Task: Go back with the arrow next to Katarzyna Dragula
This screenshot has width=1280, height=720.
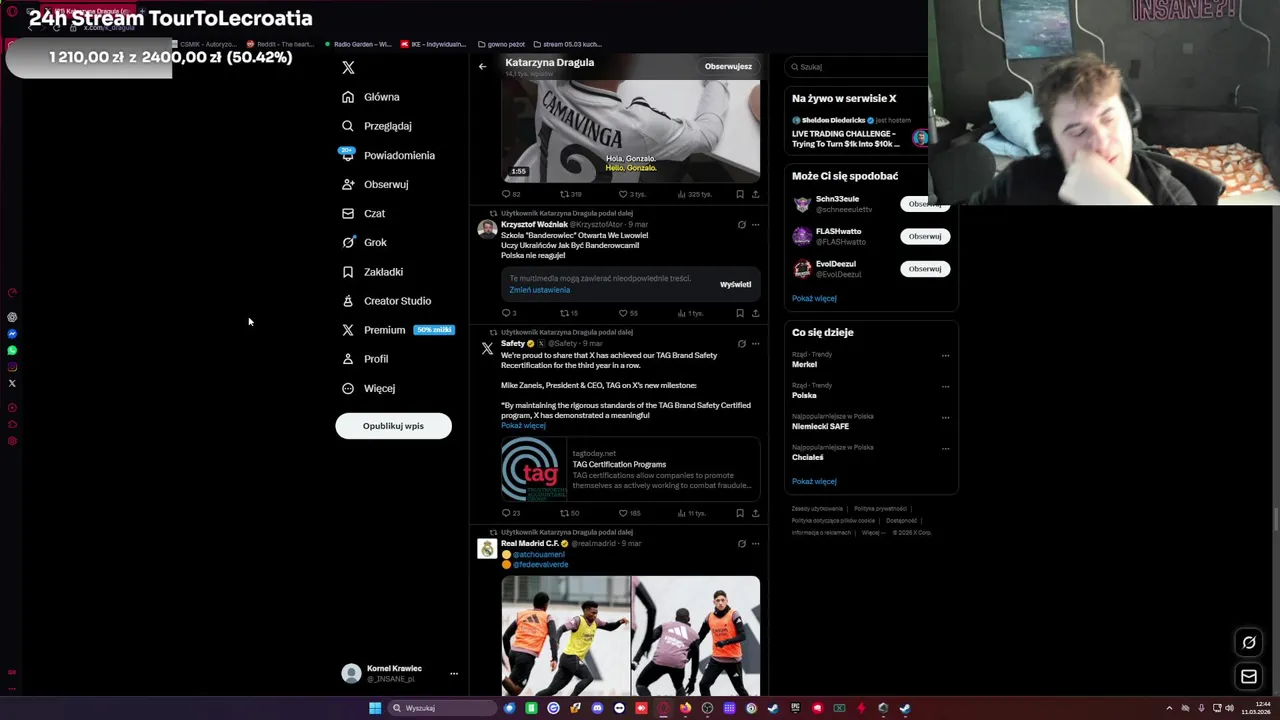Action: 482,66
